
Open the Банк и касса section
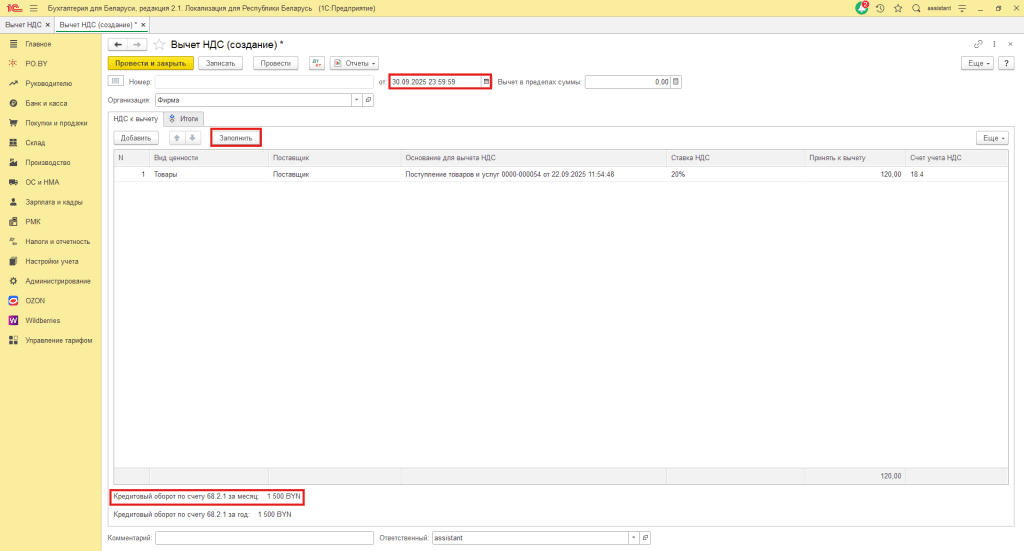47,103
